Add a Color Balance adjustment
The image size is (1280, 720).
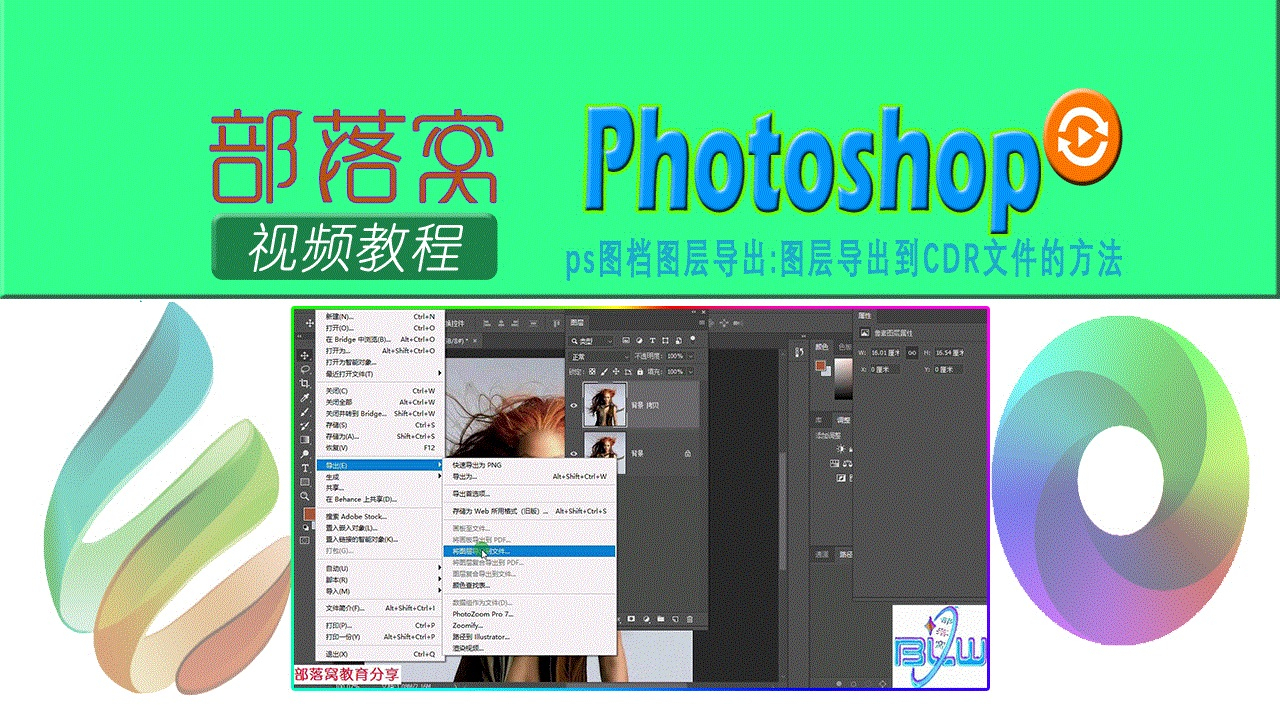(847, 464)
